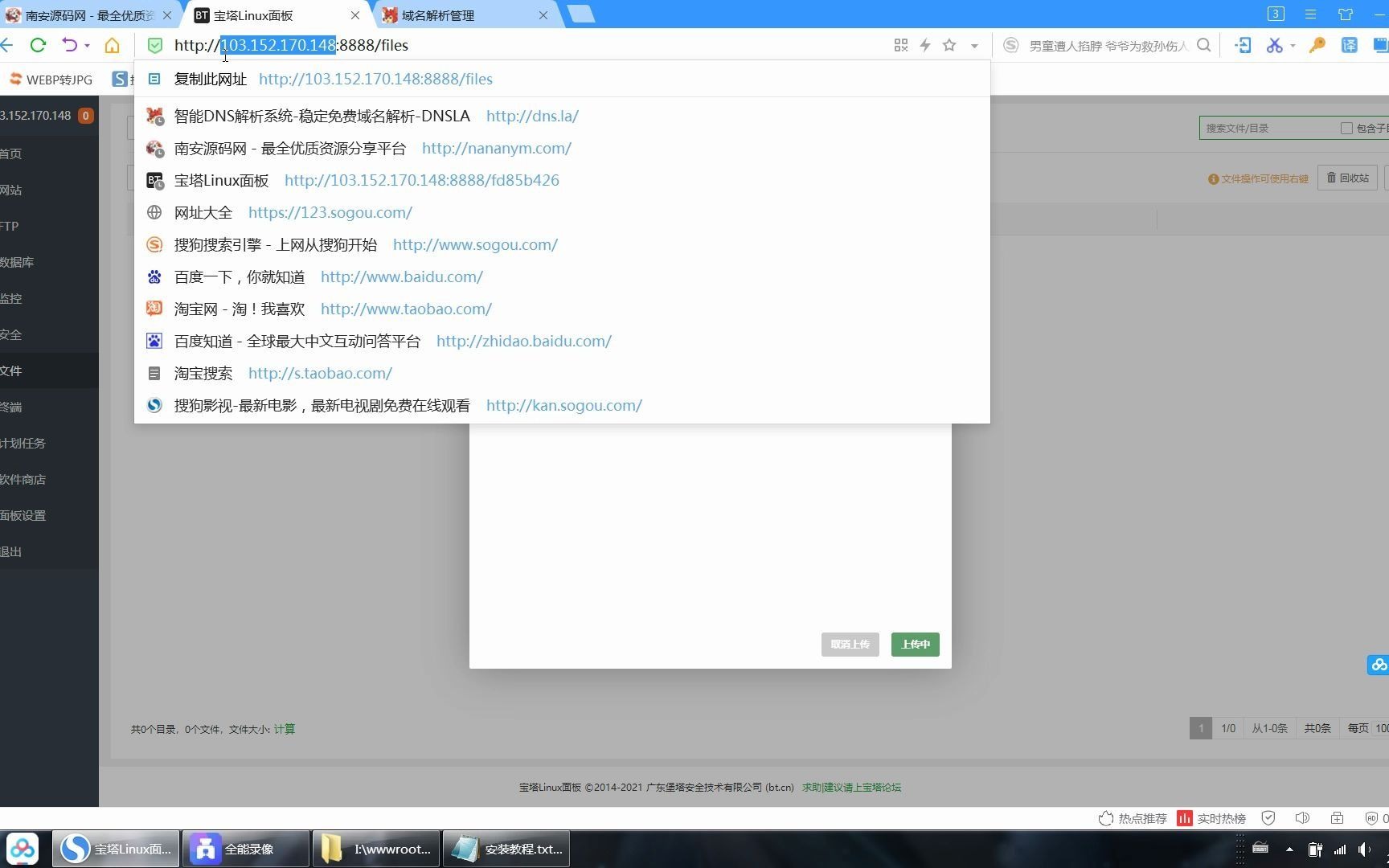
Task: Expand the scissors tool dropdown arrow
Action: (x=1293, y=46)
